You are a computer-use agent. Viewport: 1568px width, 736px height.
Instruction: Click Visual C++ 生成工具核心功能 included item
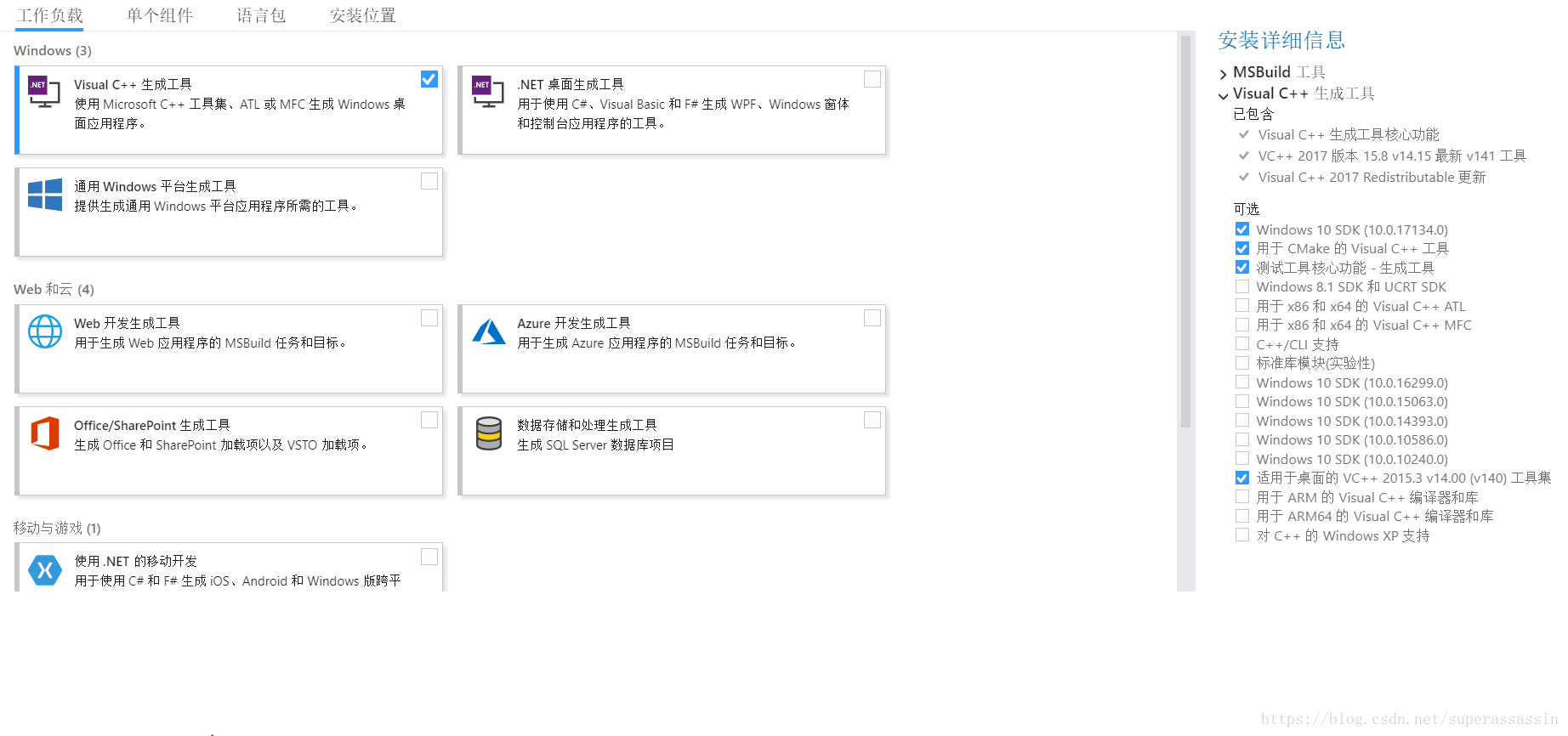click(x=1349, y=134)
